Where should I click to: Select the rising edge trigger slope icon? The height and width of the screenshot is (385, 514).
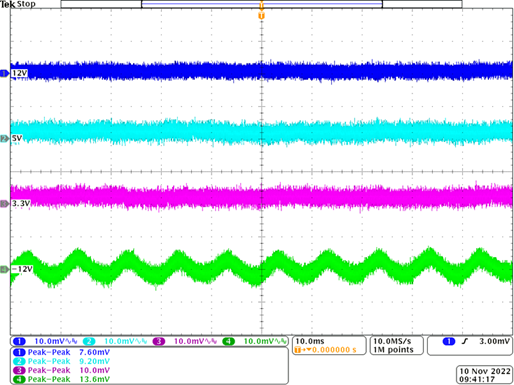pyautogui.click(x=465, y=341)
